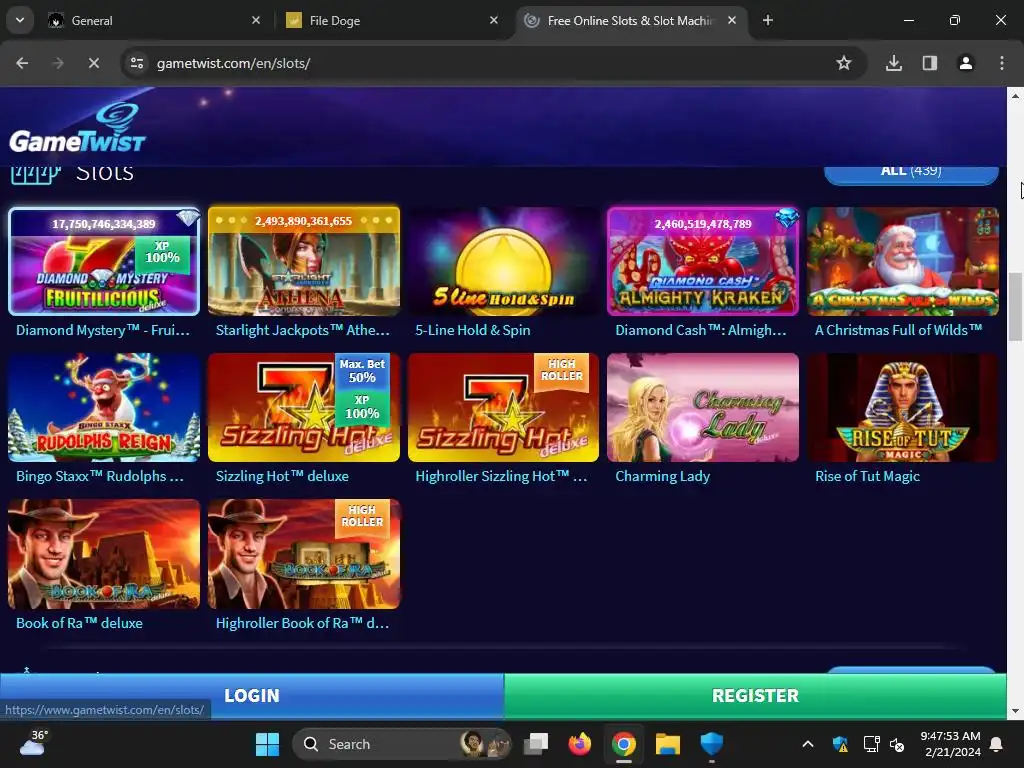The height and width of the screenshot is (768, 1024).
Task: Open Book of Ra deluxe thumbnail
Action: point(104,554)
